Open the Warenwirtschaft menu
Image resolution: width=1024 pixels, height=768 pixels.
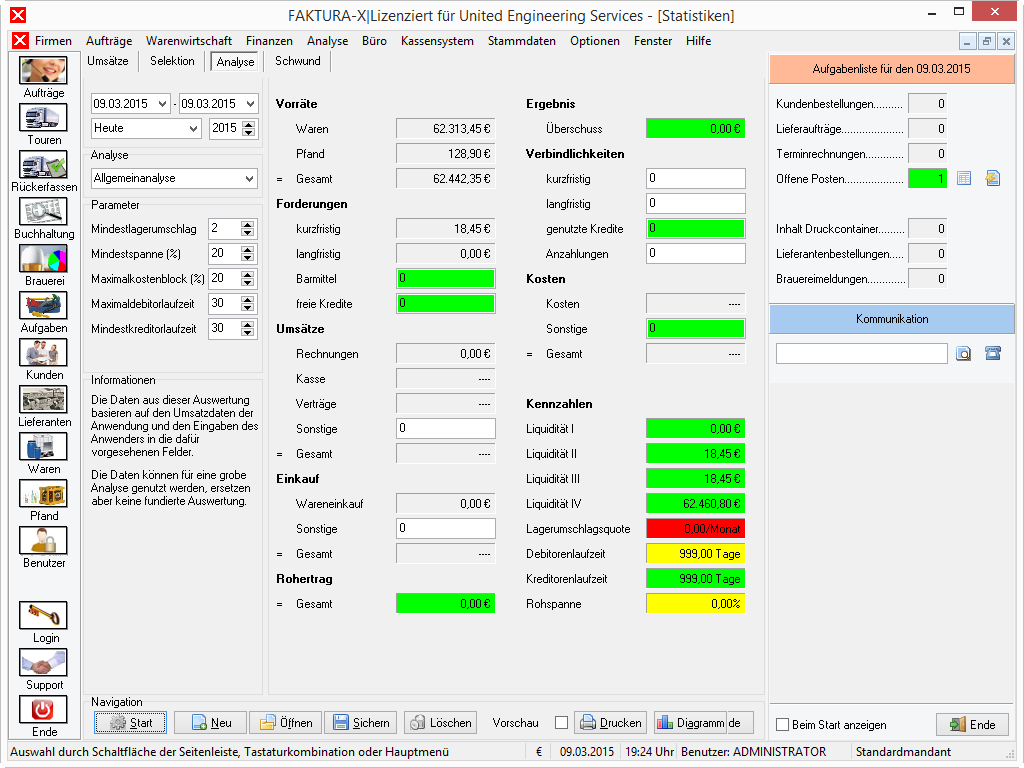coord(189,40)
